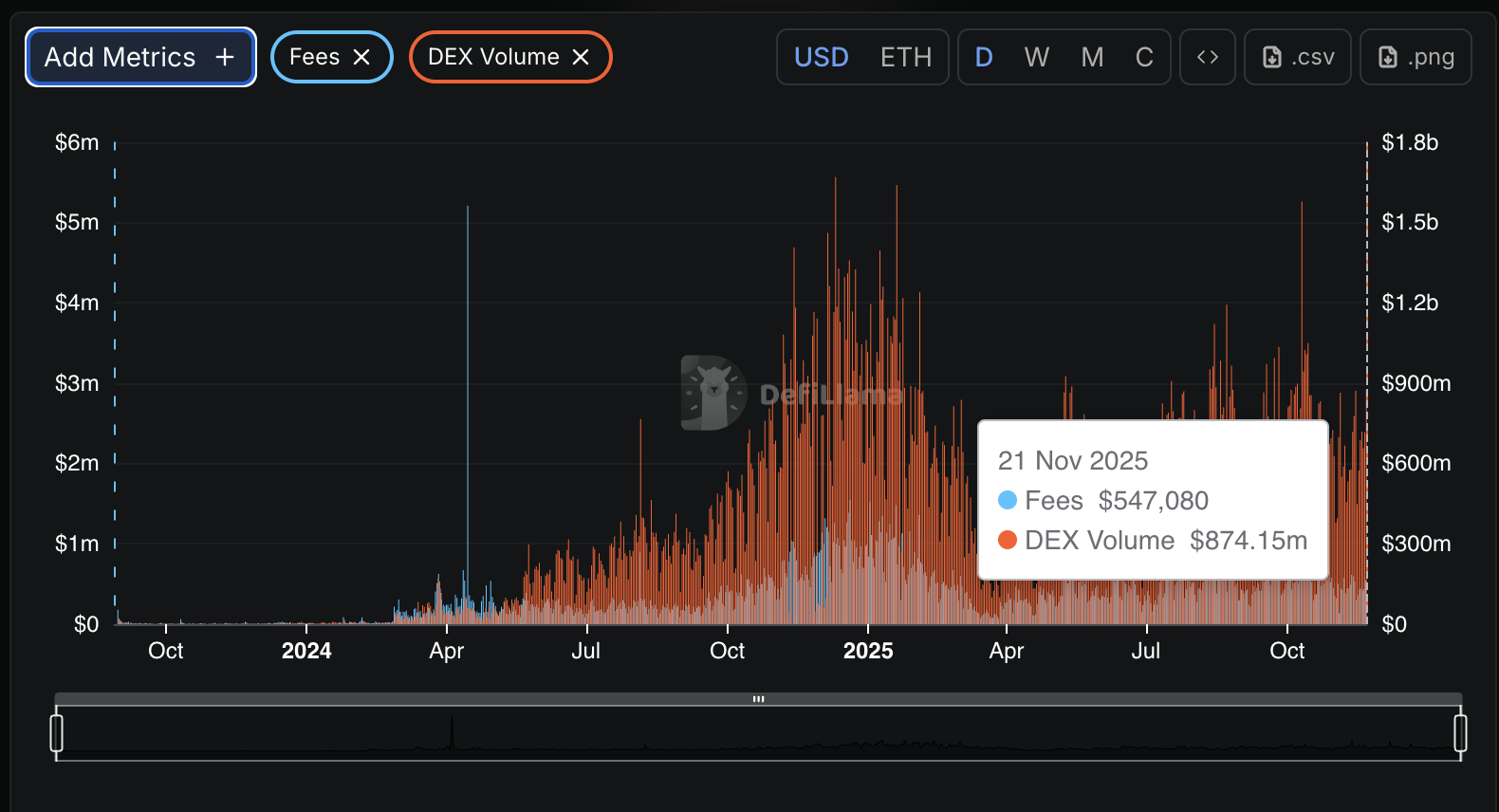1499x812 pixels.
Task: Select daily interval D
Action: pos(984,58)
